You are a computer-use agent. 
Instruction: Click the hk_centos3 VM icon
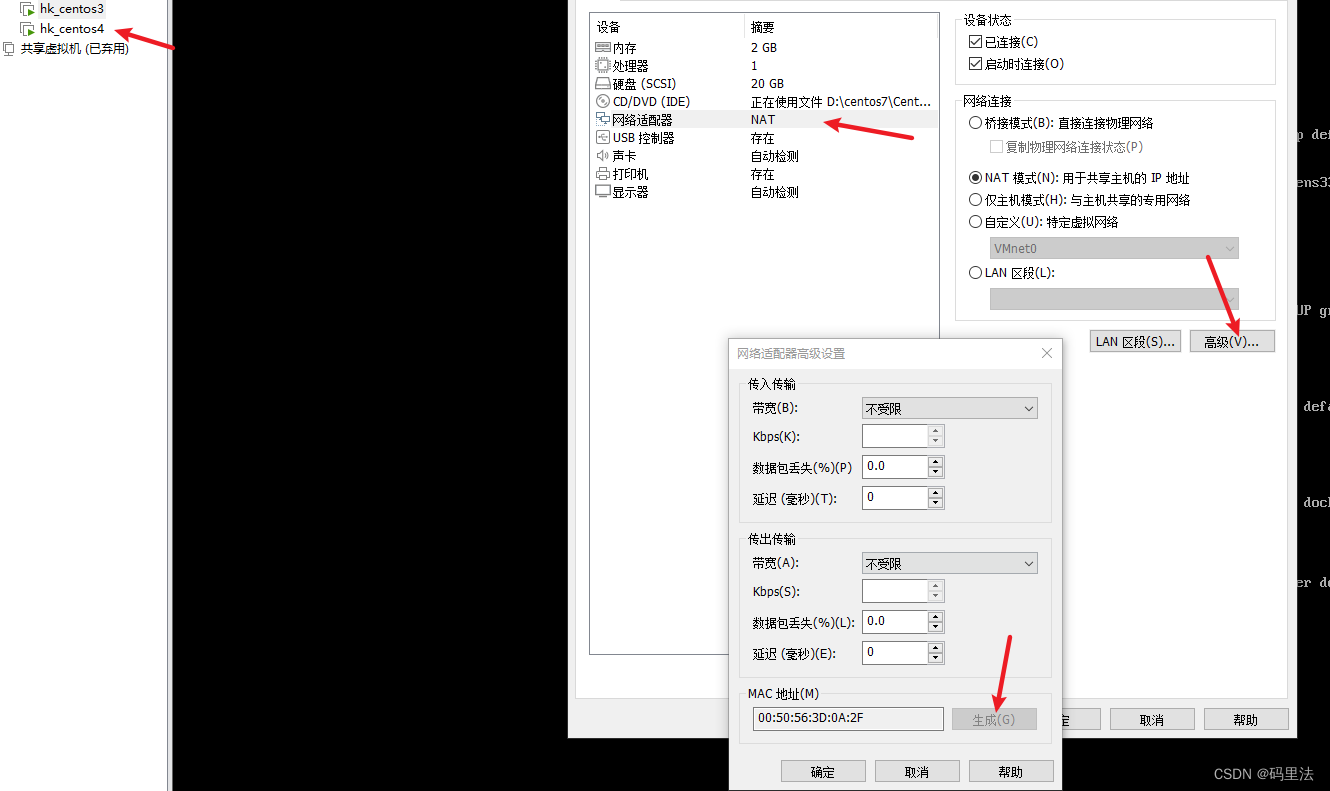coord(28,9)
